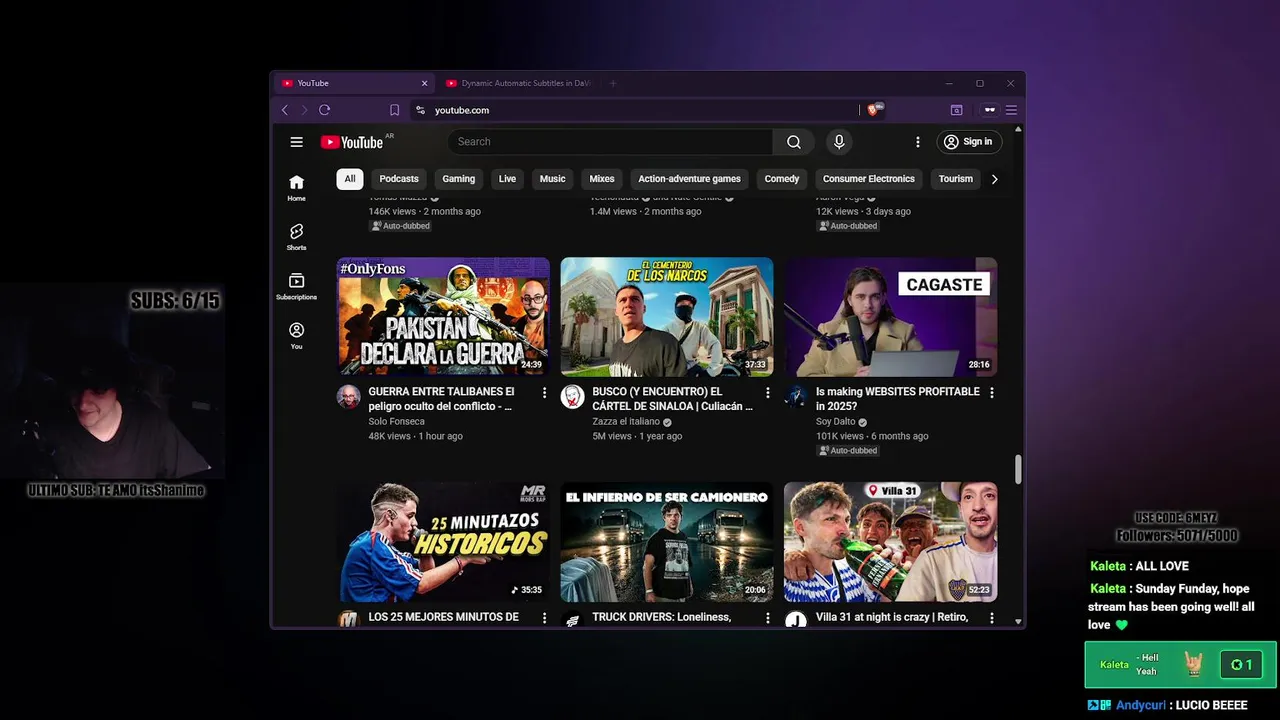Select the Mixes filter chip
Screen dimensions: 1280x720
(602, 179)
